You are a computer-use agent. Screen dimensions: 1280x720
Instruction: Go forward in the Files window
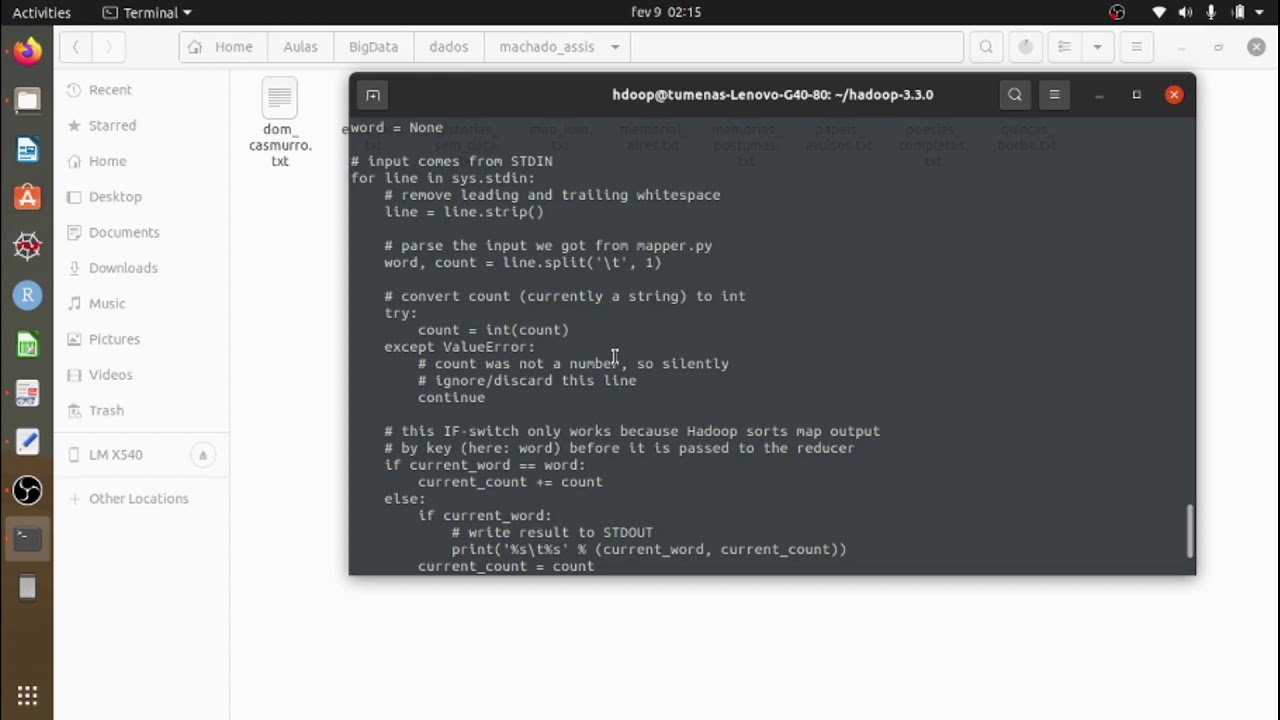(x=108, y=47)
